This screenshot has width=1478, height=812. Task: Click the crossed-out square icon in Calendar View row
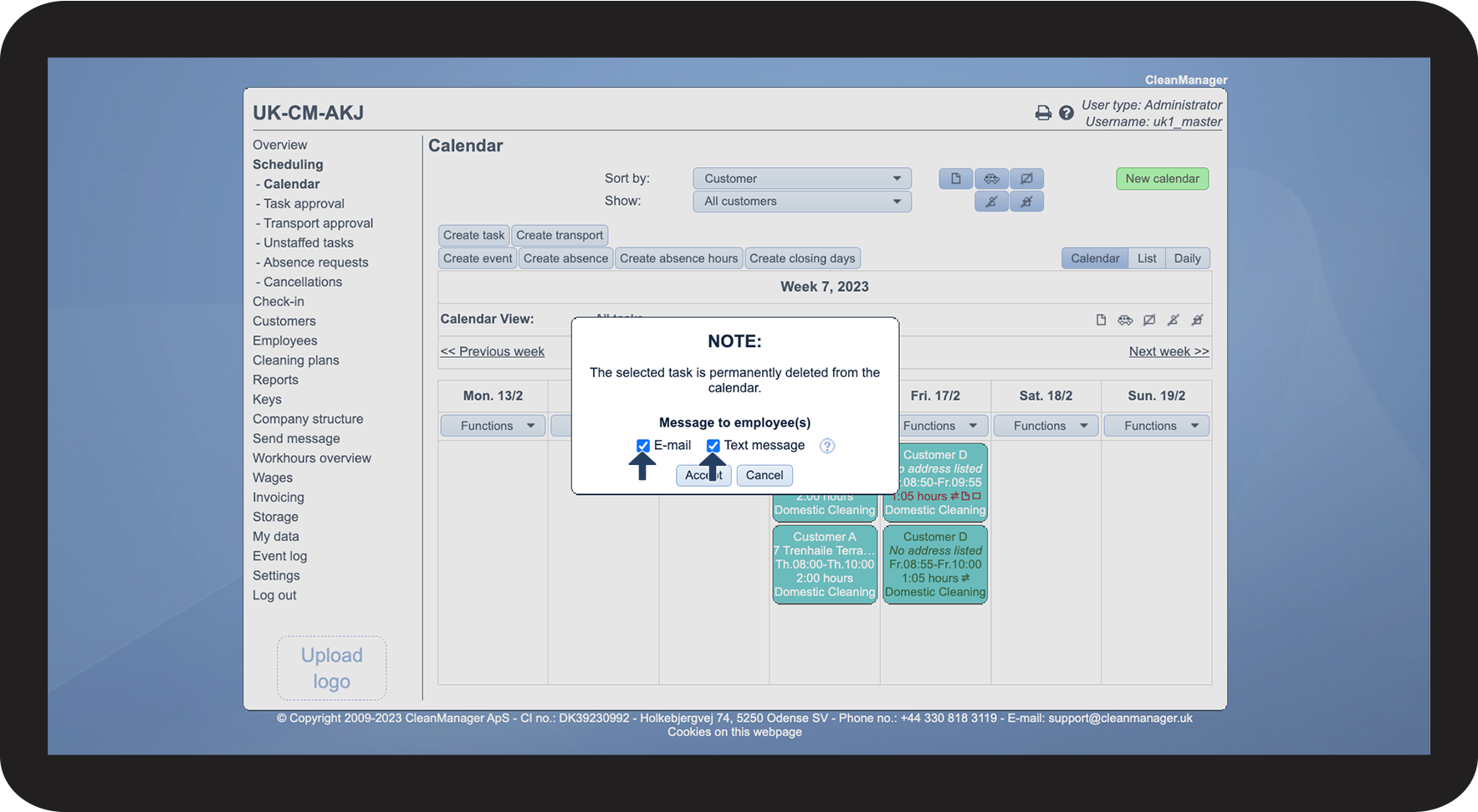pos(1149,319)
